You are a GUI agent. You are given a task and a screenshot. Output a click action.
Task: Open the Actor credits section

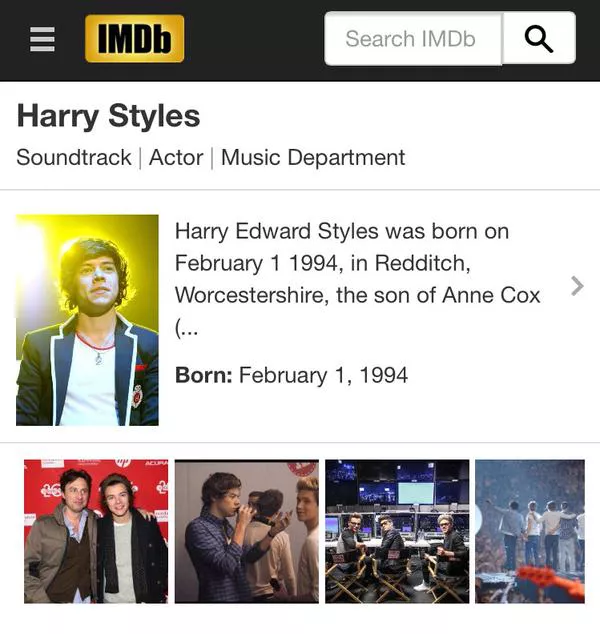[x=176, y=157]
